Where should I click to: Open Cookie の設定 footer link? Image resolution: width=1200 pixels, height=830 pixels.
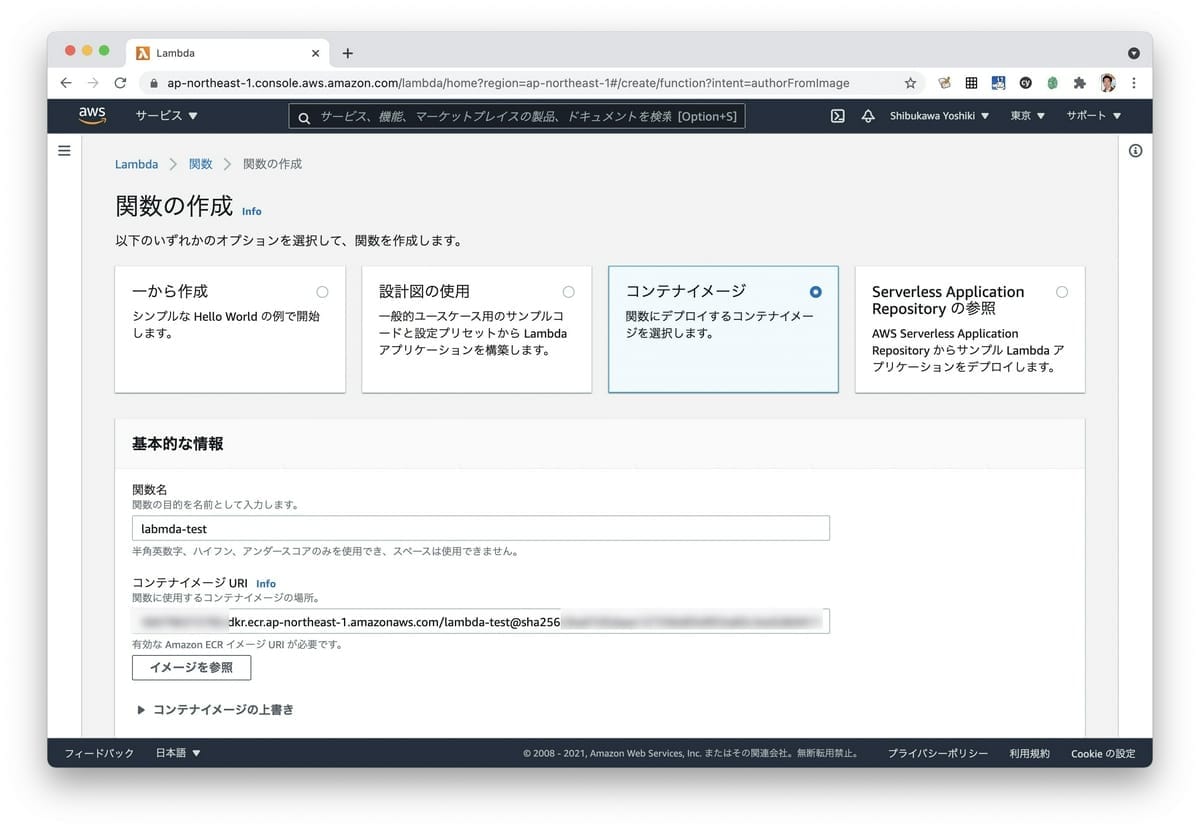[x=1103, y=753]
